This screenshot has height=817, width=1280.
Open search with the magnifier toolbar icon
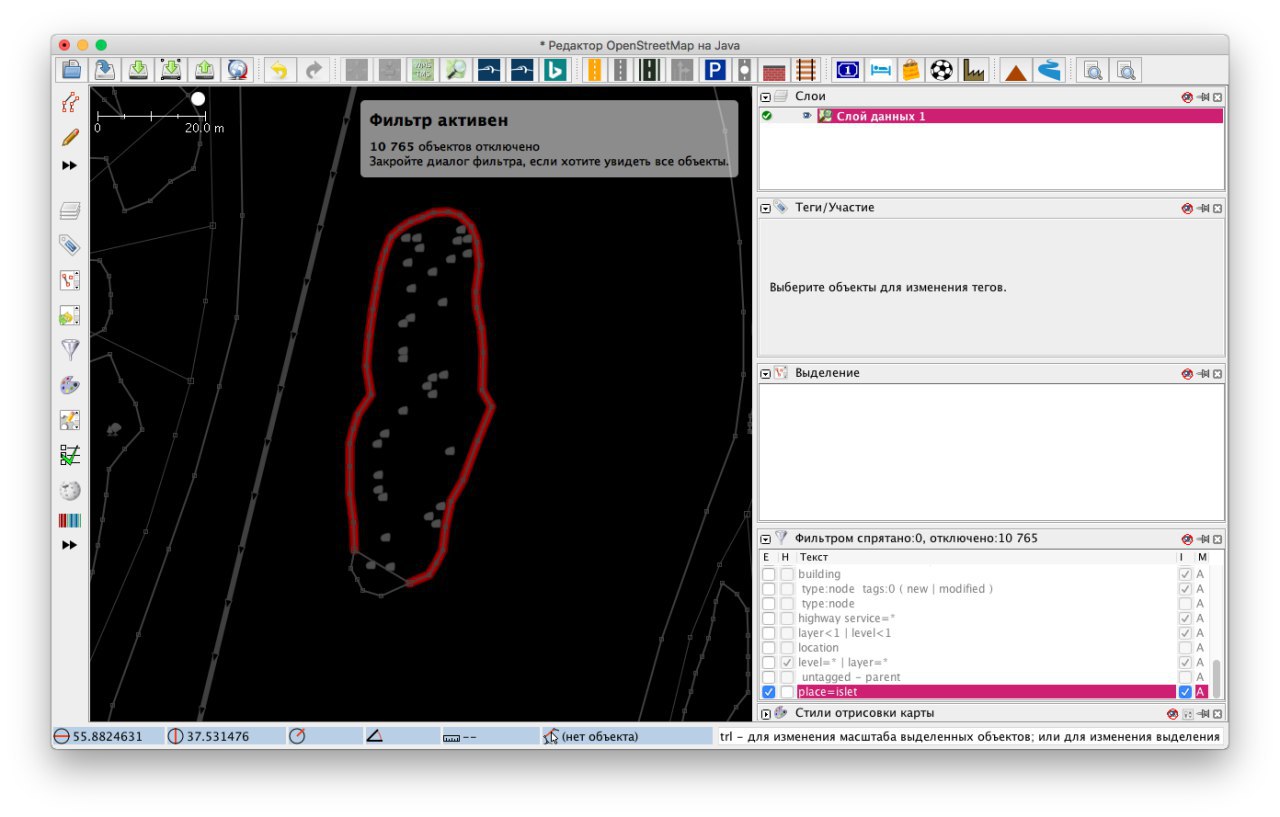pyautogui.click(x=456, y=69)
